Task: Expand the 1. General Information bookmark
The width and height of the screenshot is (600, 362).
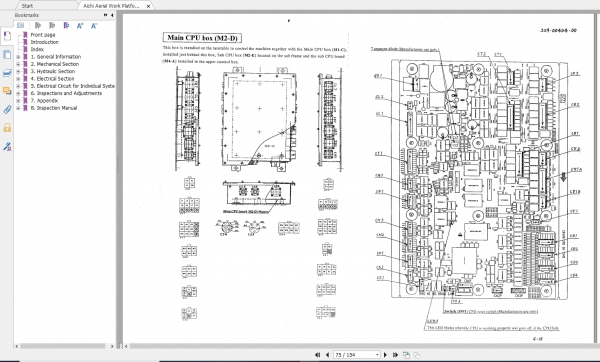Action: [18, 57]
